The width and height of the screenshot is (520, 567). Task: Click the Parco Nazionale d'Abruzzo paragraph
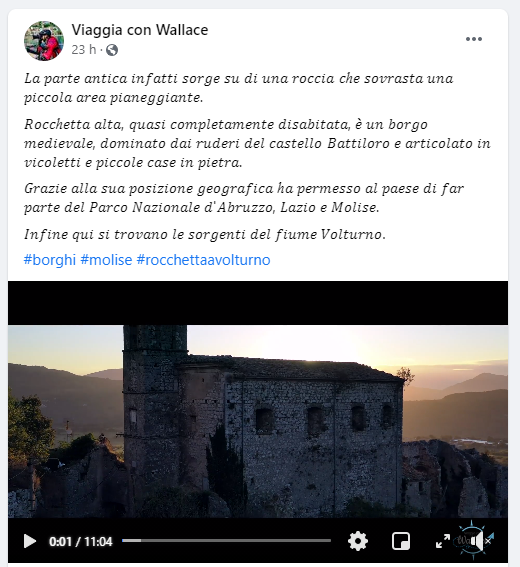click(x=244, y=198)
